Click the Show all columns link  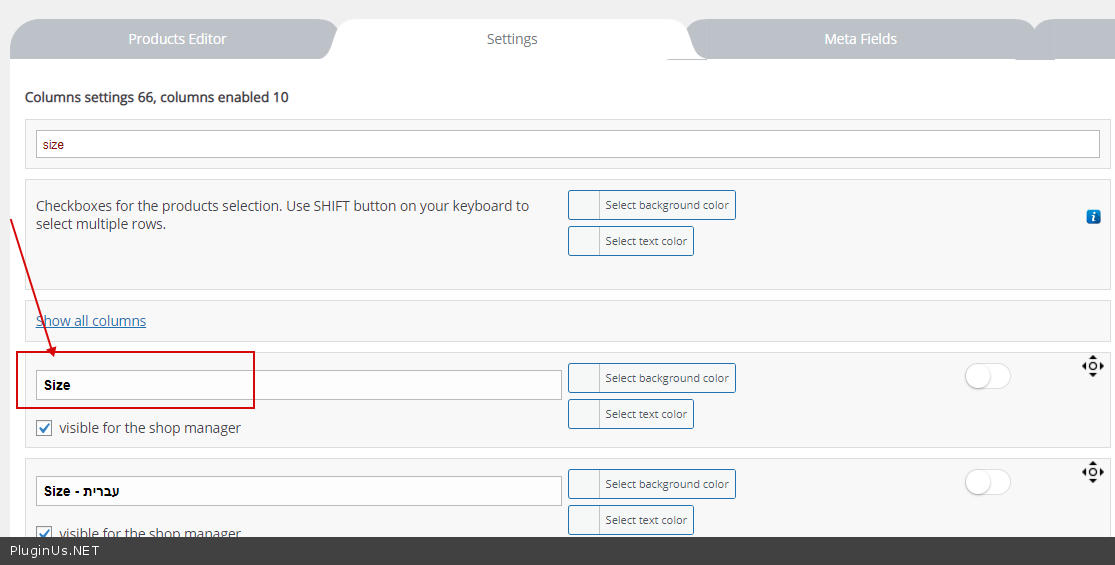click(x=91, y=321)
